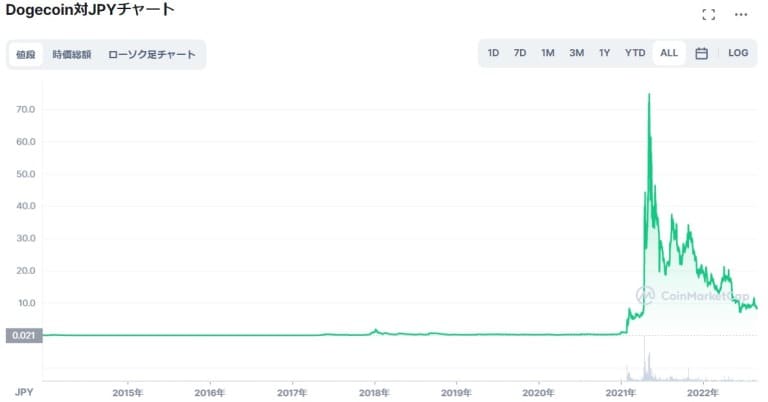Select the 1D time range

pos(493,53)
